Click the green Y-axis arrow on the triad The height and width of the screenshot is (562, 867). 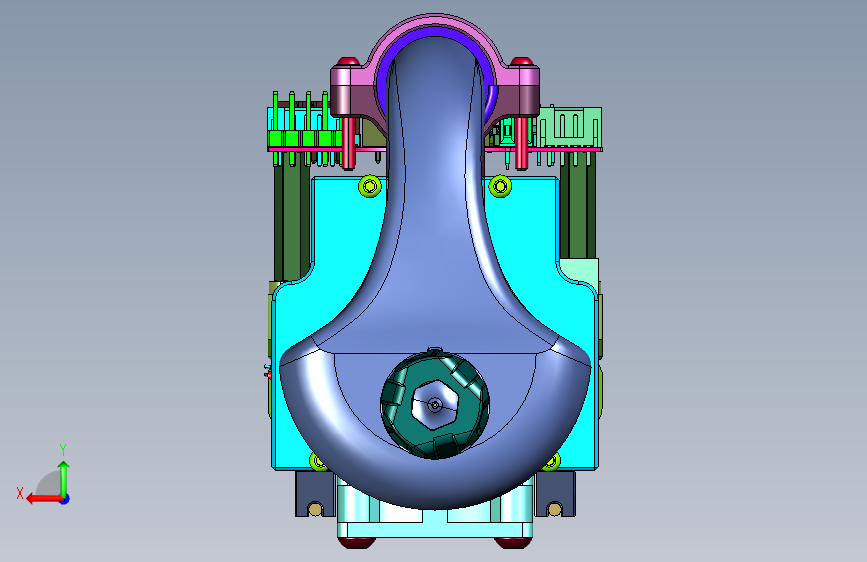coord(64,478)
